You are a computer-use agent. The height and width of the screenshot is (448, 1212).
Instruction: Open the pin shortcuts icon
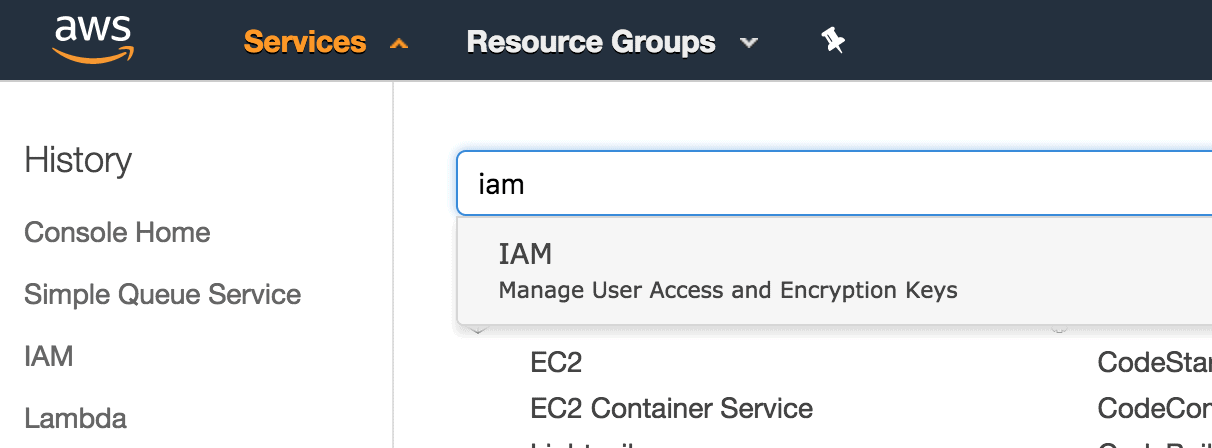[x=832, y=41]
